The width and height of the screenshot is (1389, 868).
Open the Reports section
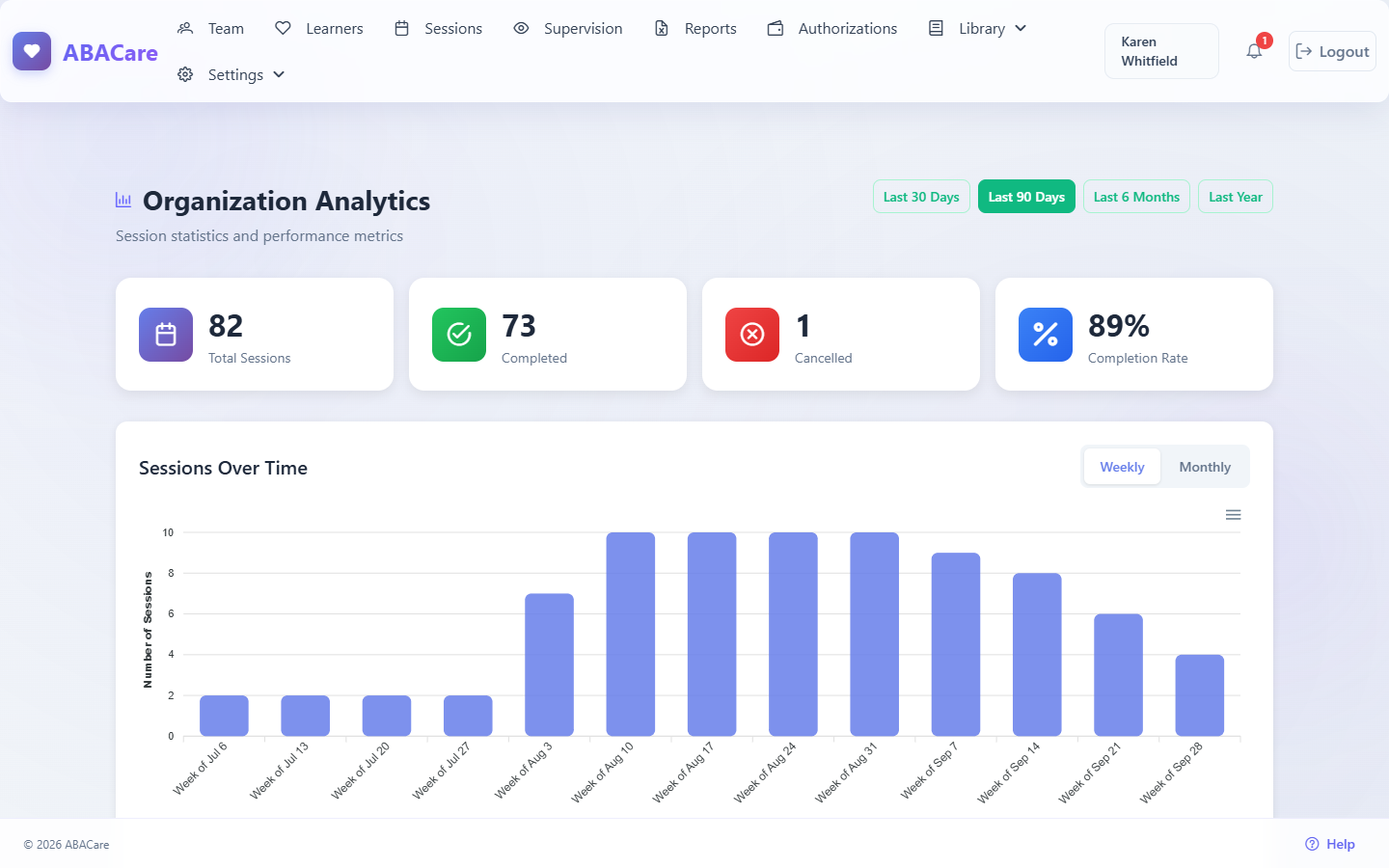coord(695,29)
